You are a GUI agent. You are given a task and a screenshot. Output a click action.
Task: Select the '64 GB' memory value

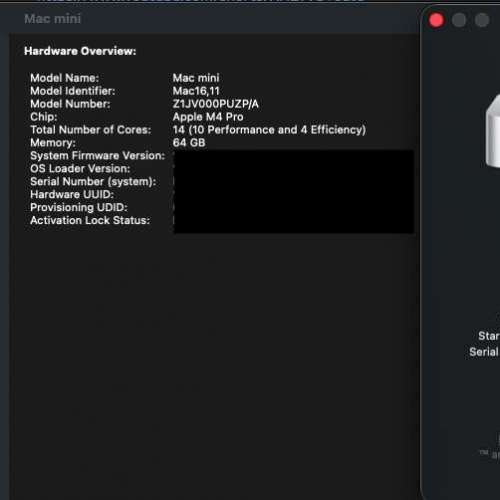pos(189,143)
